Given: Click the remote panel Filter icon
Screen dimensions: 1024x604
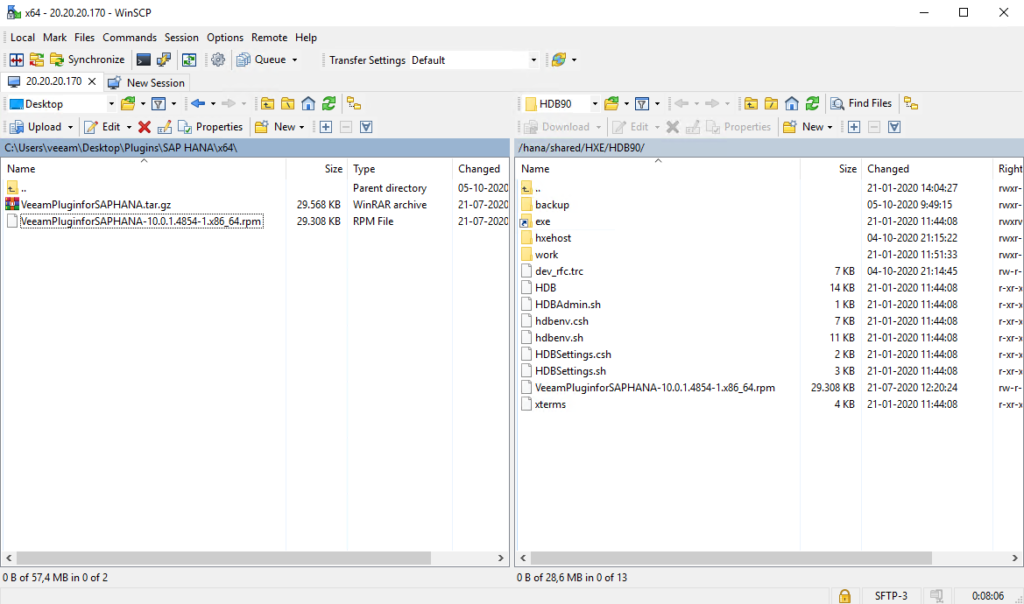Looking at the screenshot, I should tap(642, 104).
